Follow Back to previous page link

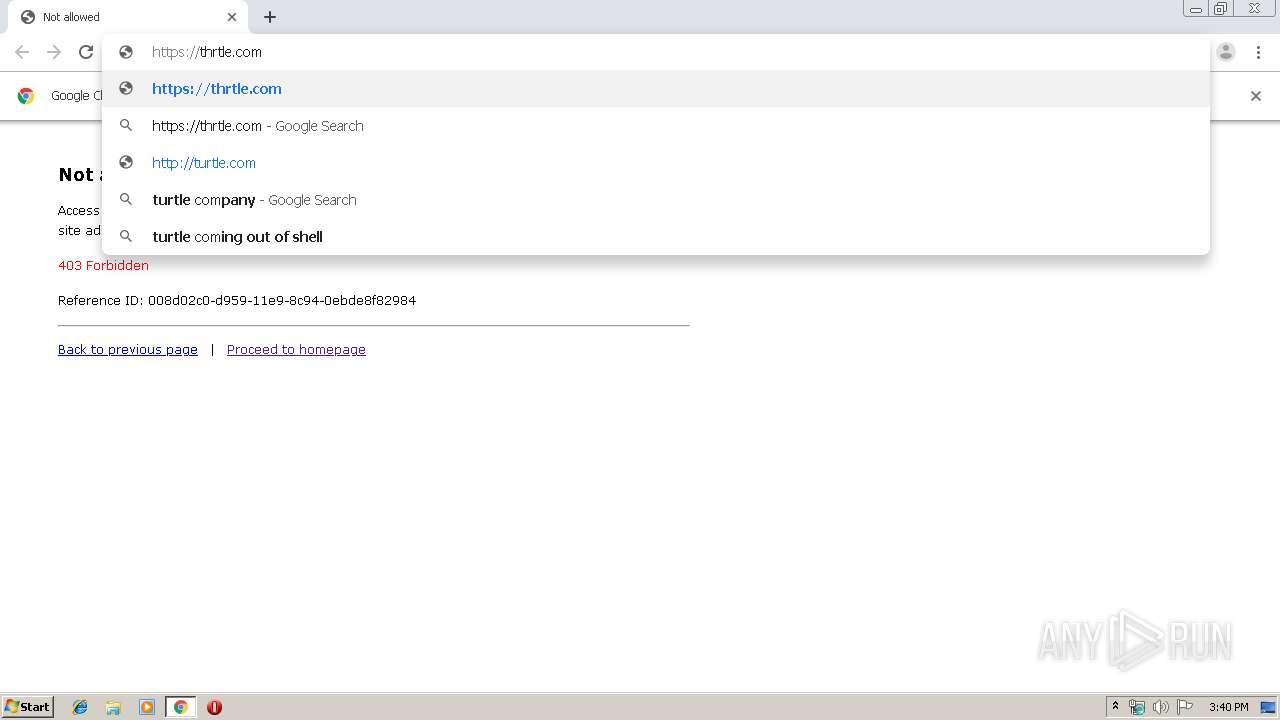coord(128,349)
